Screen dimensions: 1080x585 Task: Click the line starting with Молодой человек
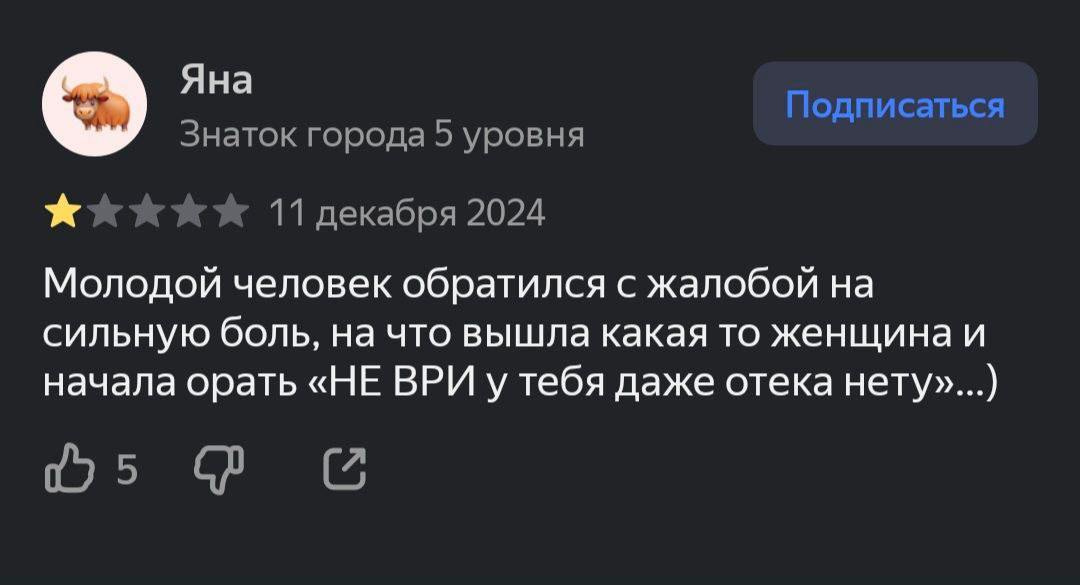pos(459,285)
